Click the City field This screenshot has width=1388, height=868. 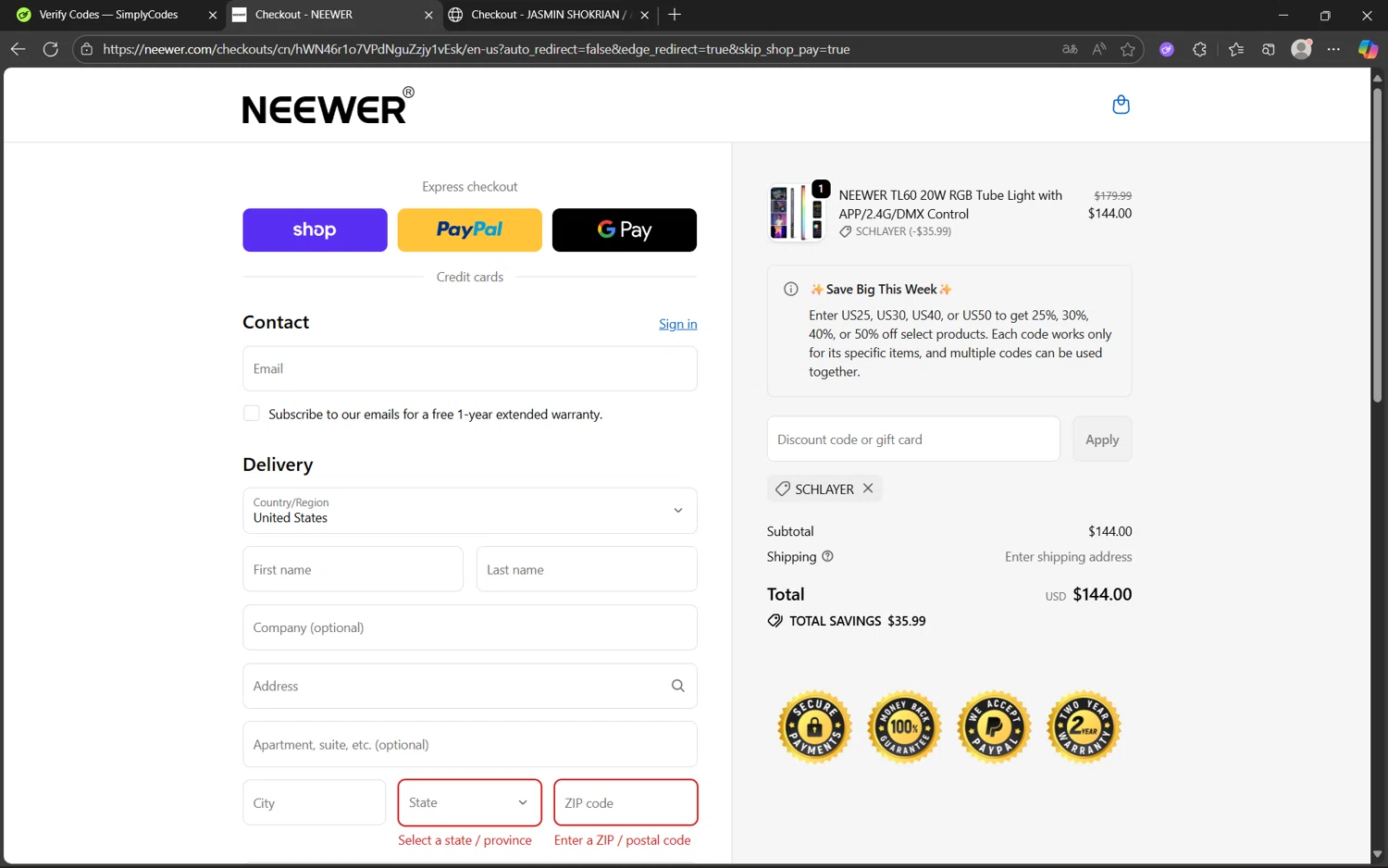tap(314, 802)
